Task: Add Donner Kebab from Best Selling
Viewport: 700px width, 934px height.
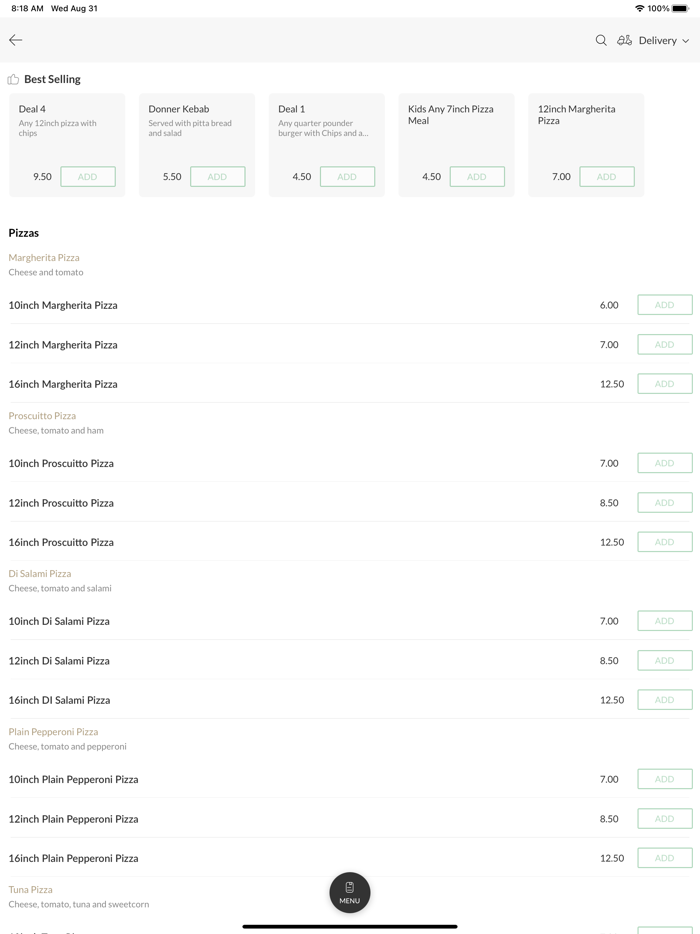Action: click(217, 176)
